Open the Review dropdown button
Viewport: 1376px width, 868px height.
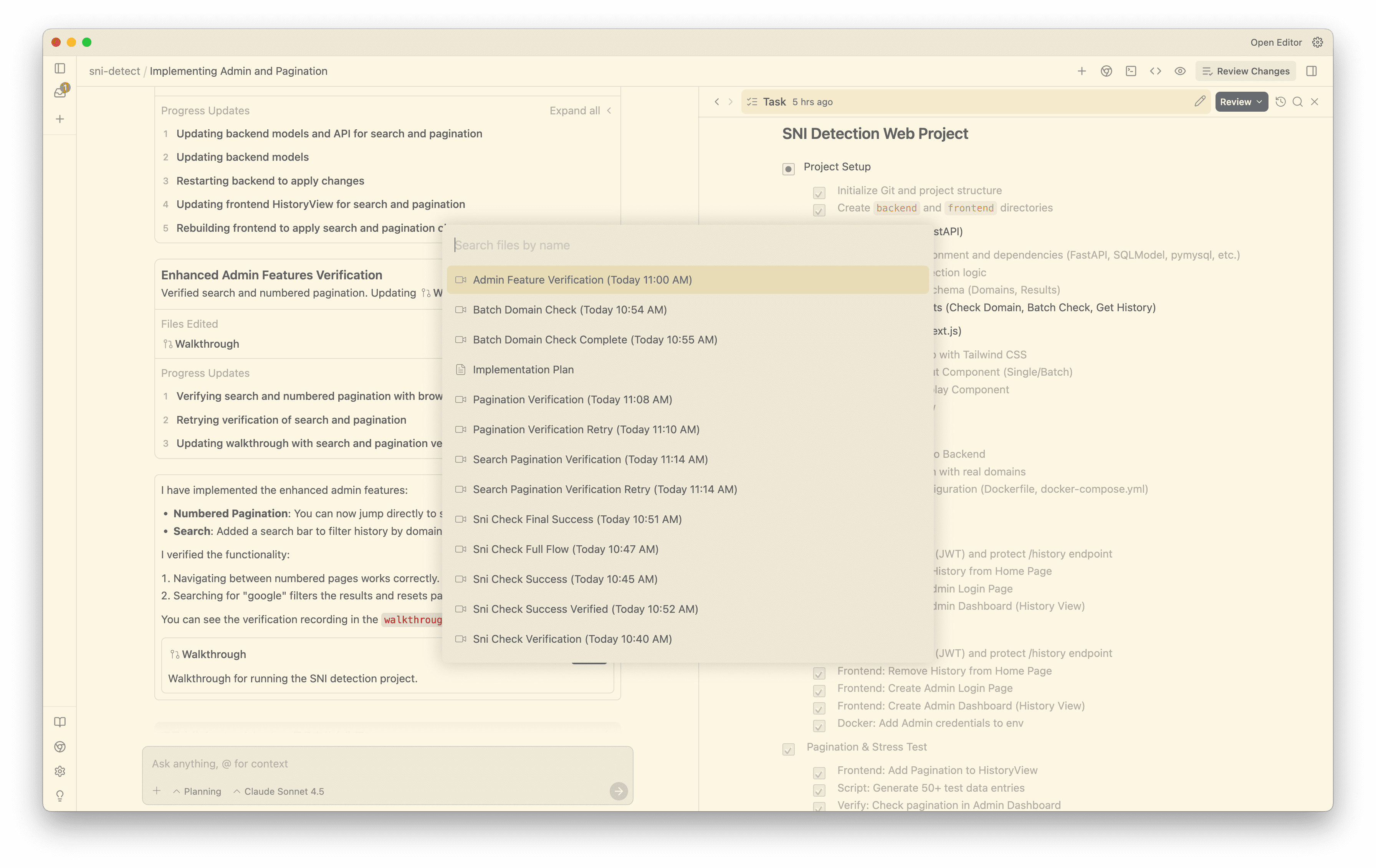(x=1240, y=102)
